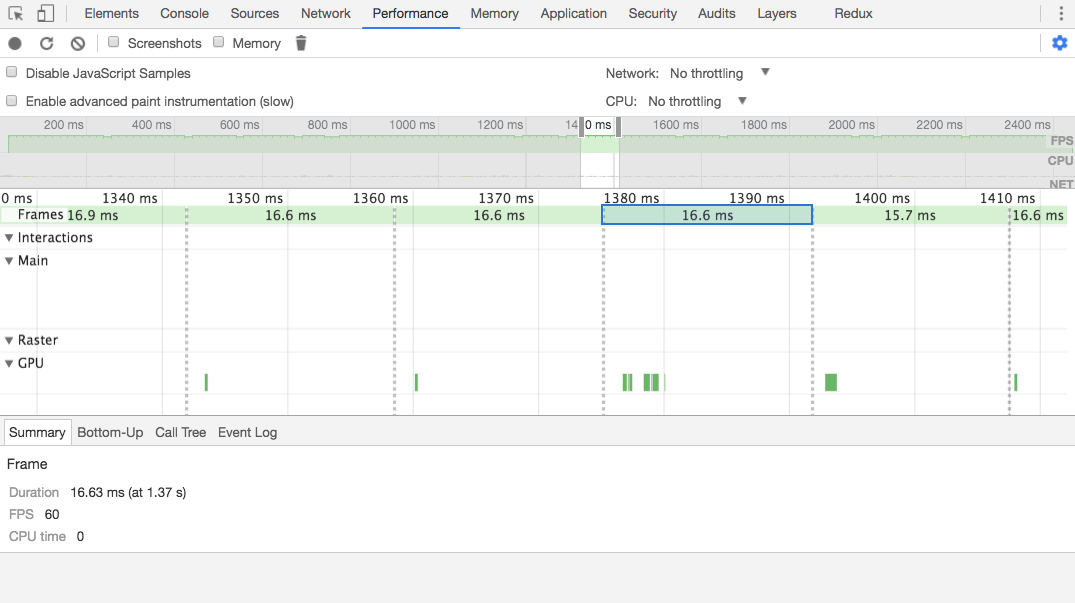The width and height of the screenshot is (1075, 603).
Task: Open capture settings via blue gear icon
Action: pos(1059,43)
